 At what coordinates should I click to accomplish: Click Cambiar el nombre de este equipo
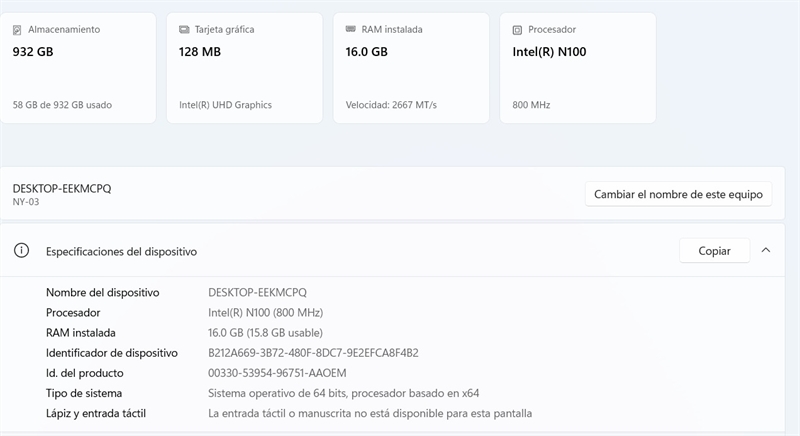(x=677, y=194)
